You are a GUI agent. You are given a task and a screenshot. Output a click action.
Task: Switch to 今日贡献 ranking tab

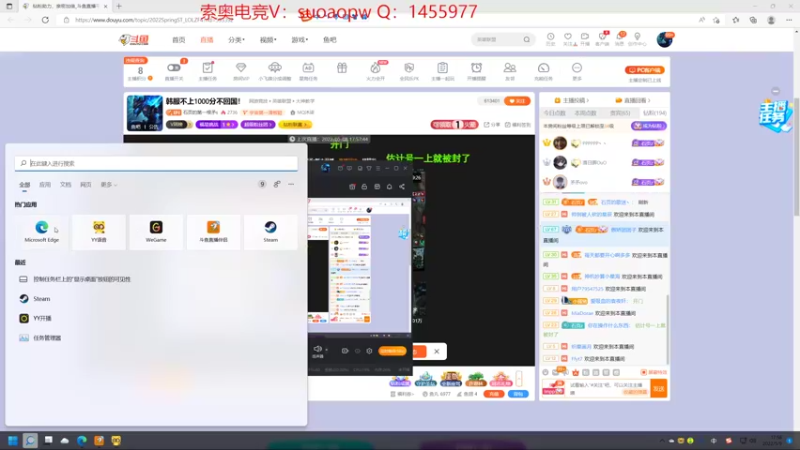coord(555,113)
